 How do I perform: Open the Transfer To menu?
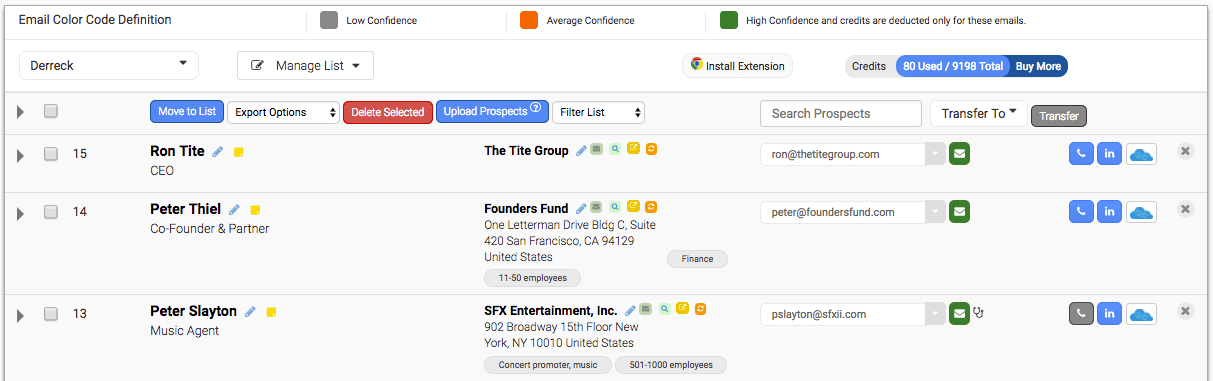point(979,114)
